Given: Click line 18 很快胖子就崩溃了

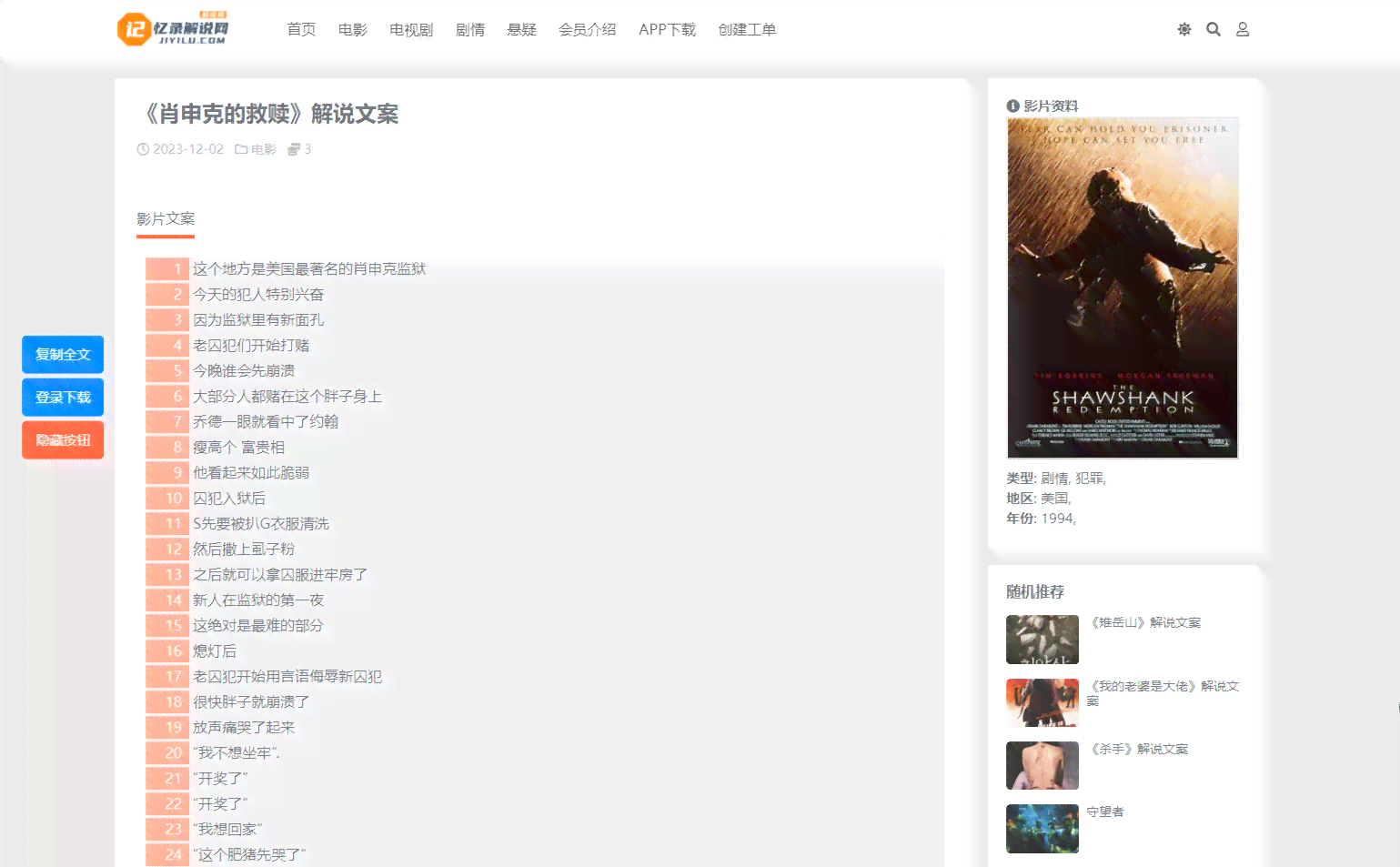Looking at the screenshot, I should point(251,701).
